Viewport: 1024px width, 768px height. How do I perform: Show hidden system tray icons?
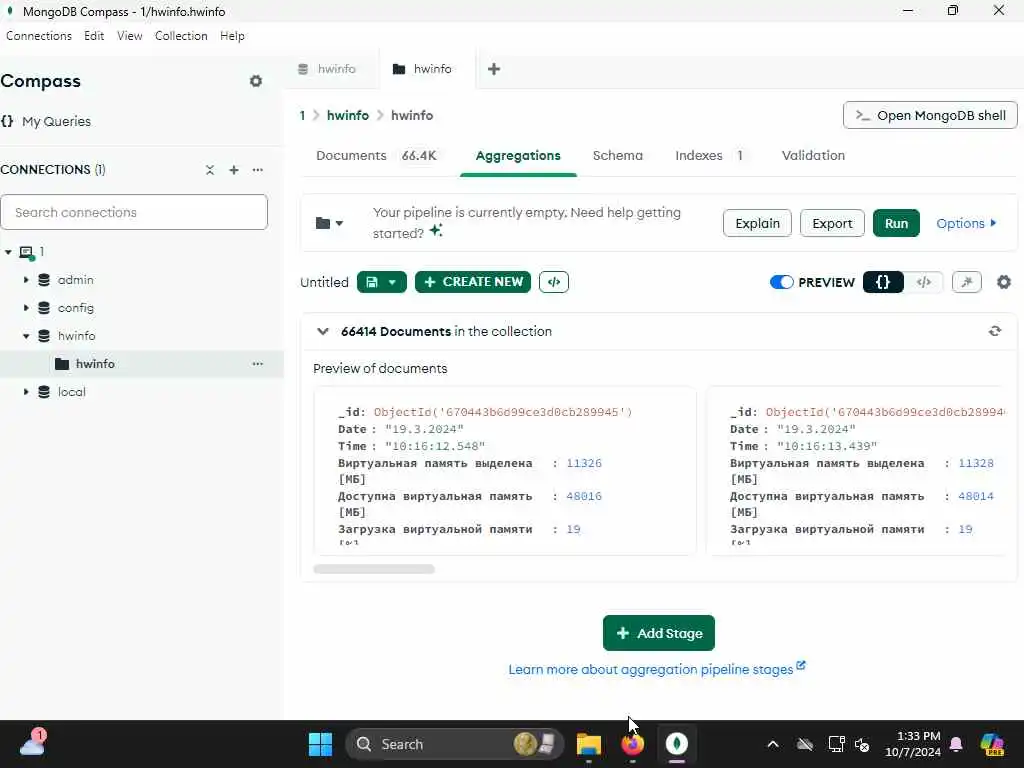pyautogui.click(x=773, y=744)
